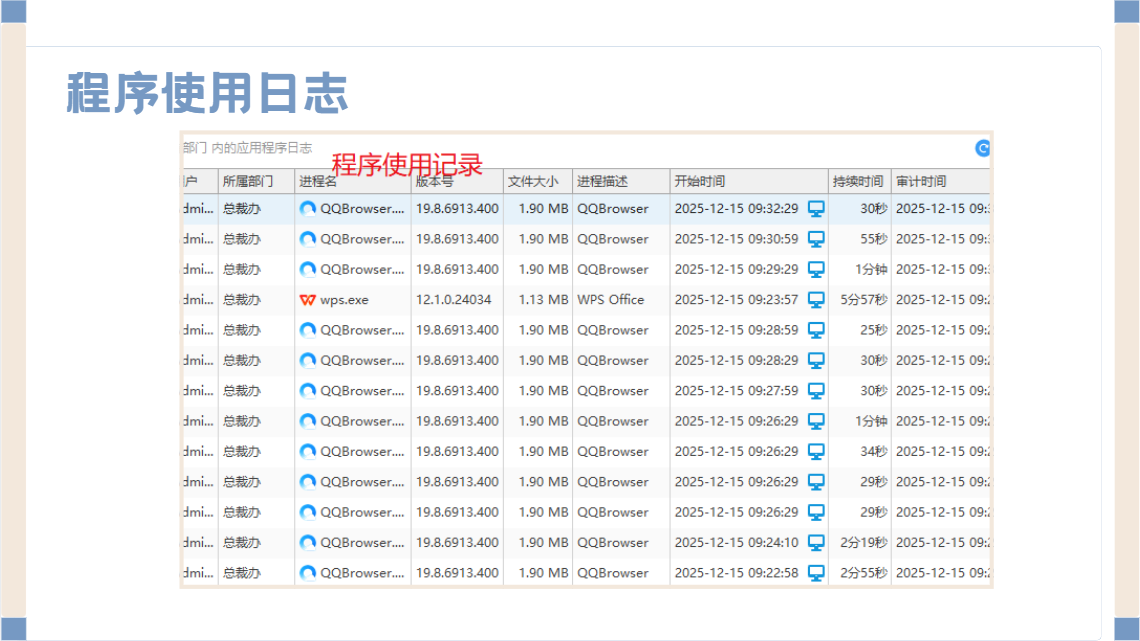Open the screen icon in the wps.exe row
The image size is (1140, 641).
816,300
